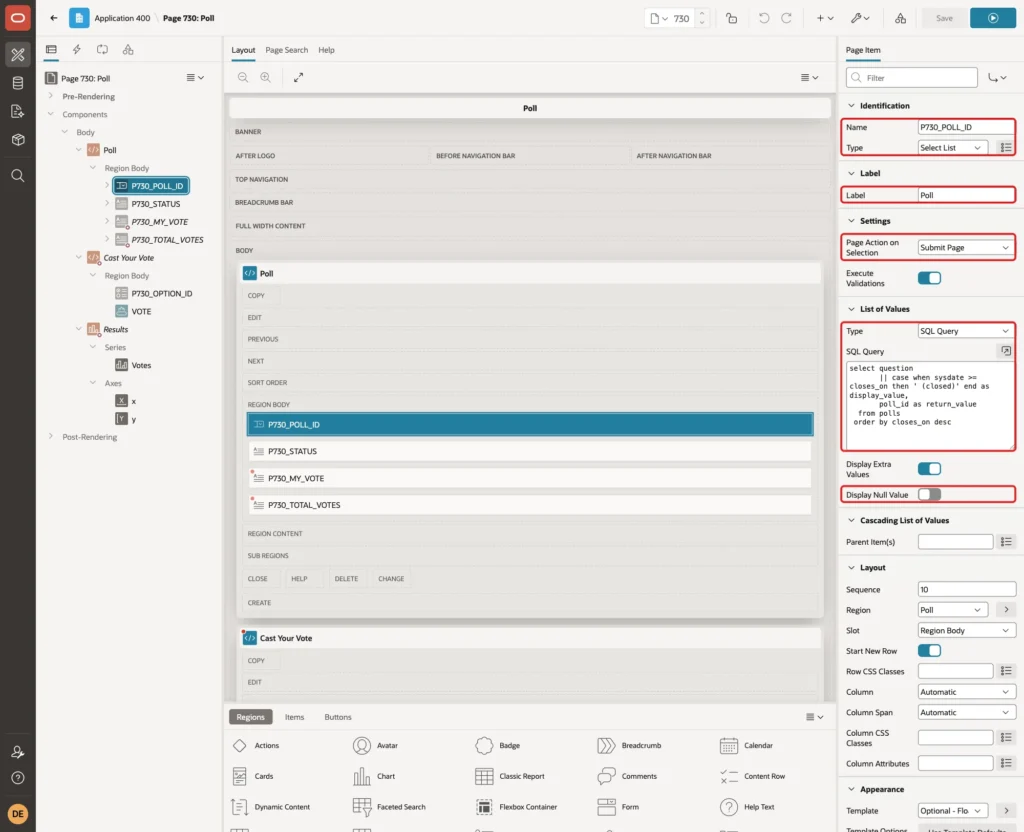This screenshot has width=1024, height=832.
Task: Enable Display Null Value switch
Action: click(x=929, y=494)
